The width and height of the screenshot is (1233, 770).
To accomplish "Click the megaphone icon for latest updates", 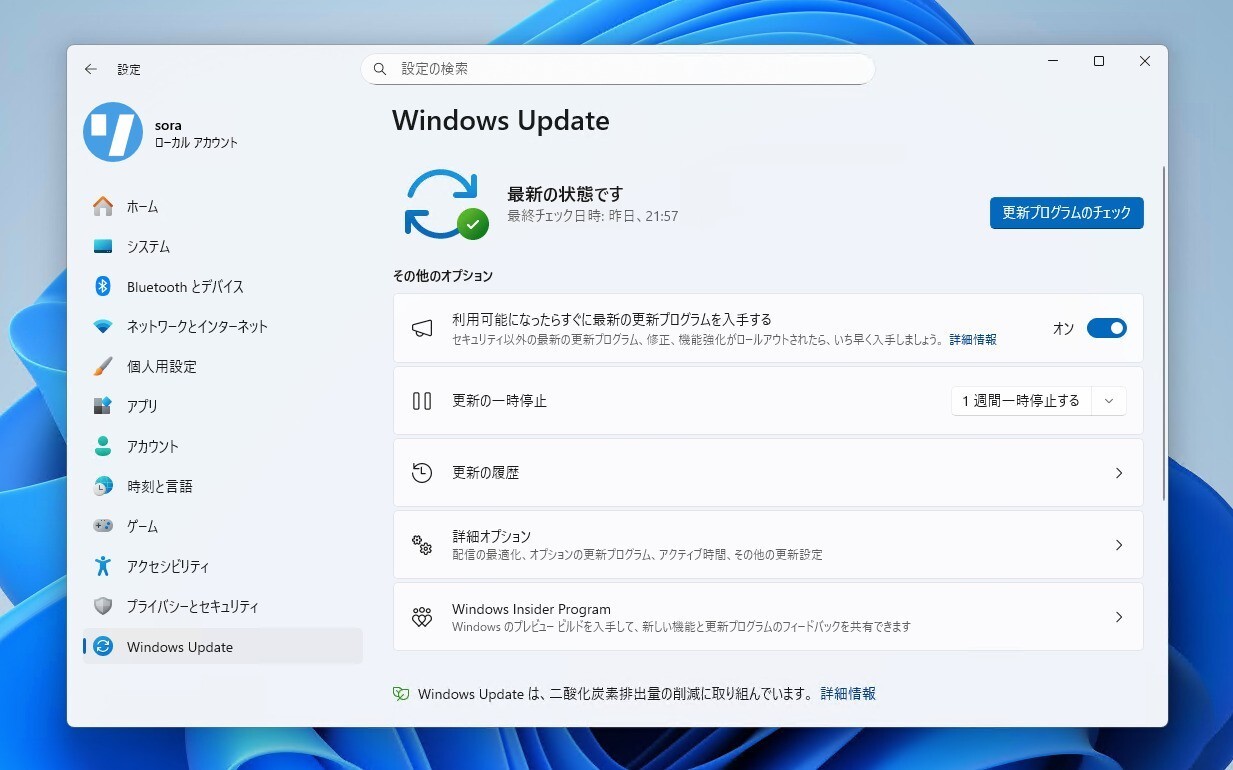I will pos(422,328).
